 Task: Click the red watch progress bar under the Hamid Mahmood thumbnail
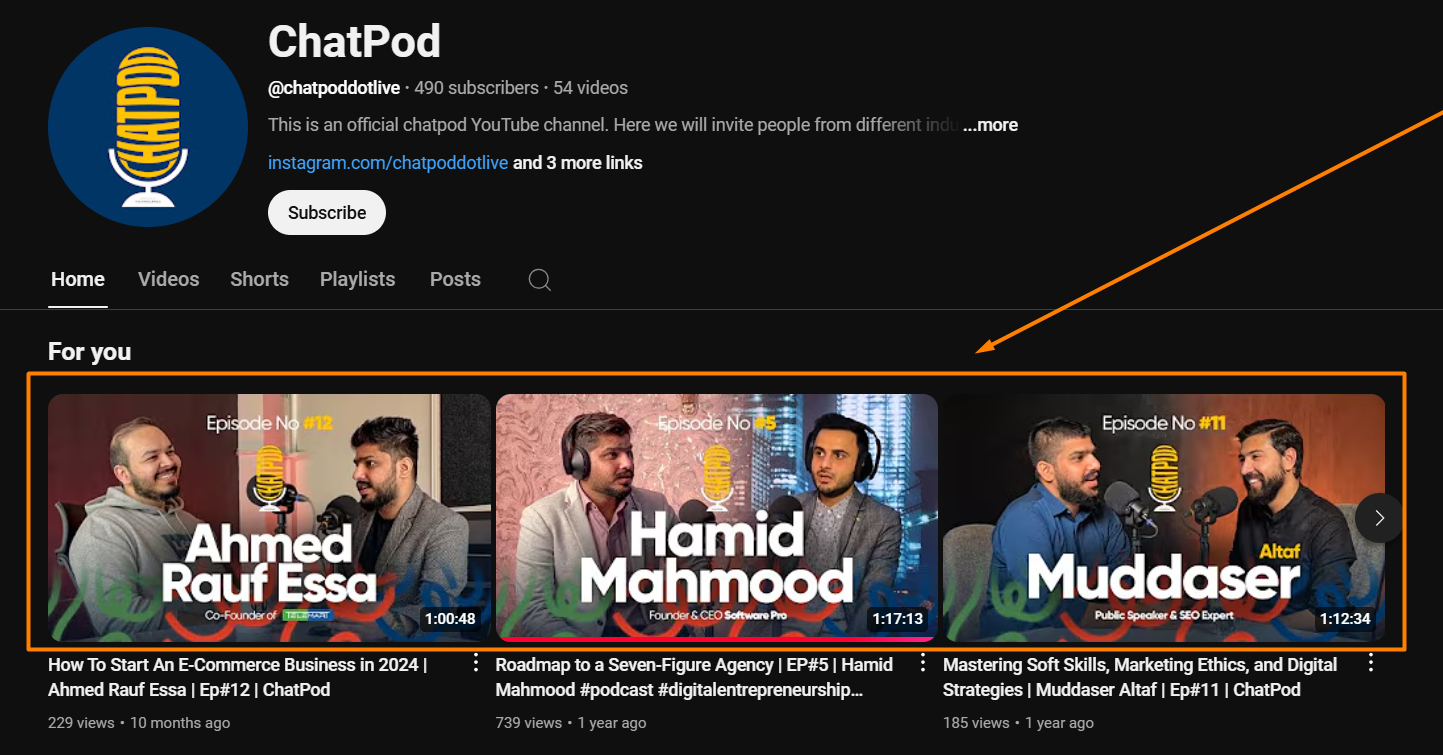(716, 638)
